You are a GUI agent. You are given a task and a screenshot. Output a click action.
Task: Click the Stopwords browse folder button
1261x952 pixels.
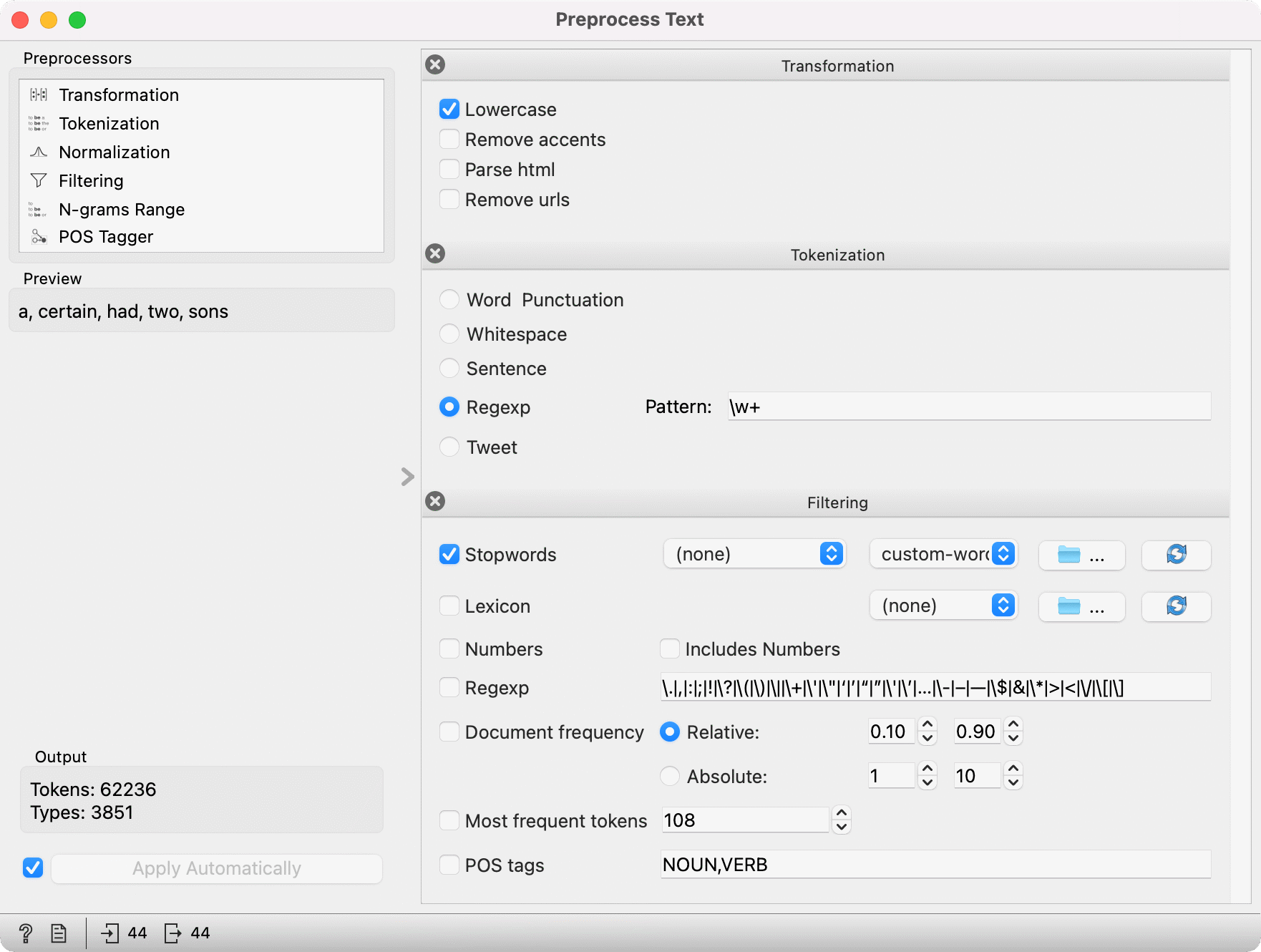pyautogui.click(x=1081, y=555)
